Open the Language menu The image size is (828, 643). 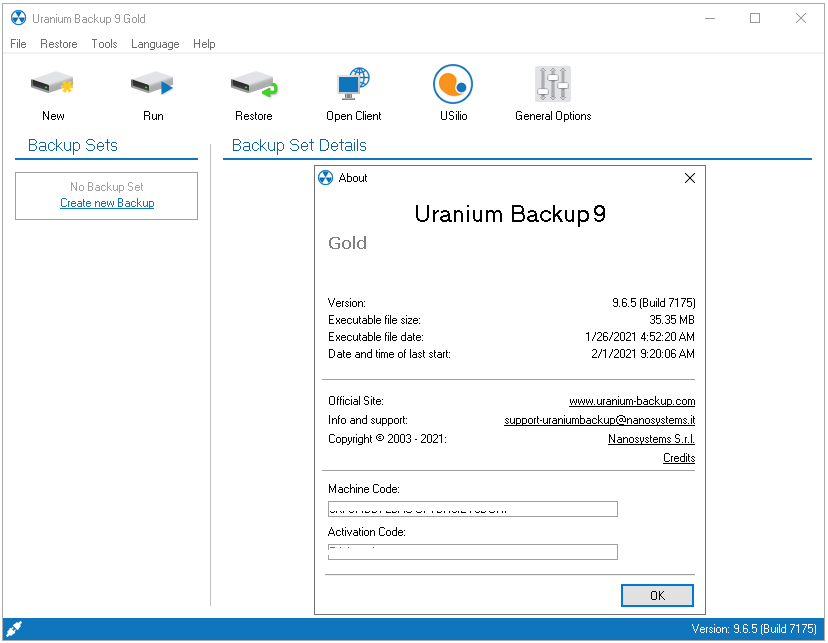click(x=155, y=44)
